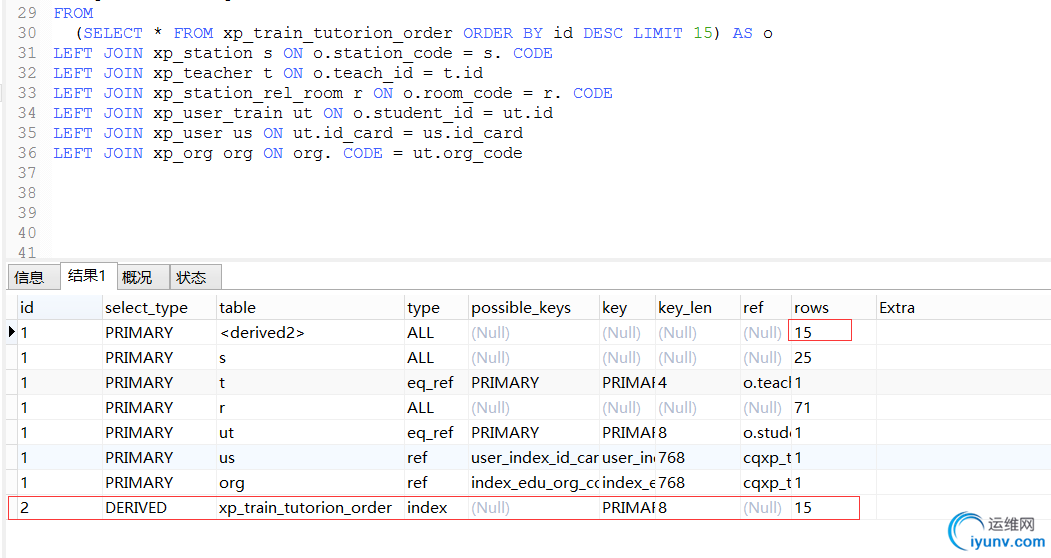Select the DERIVED select_type cell
The width and height of the screenshot is (1051, 558).
click(136, 507)
